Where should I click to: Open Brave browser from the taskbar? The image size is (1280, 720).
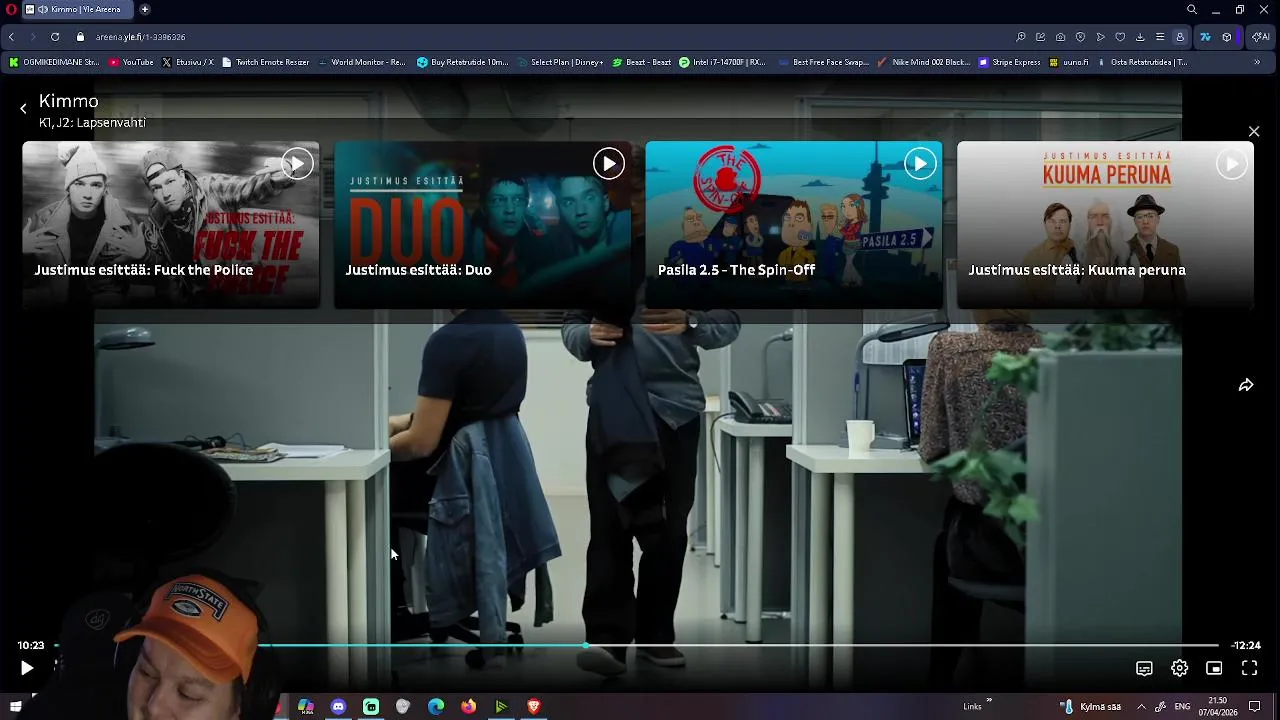pyautogui.click(x=533, y=706)
